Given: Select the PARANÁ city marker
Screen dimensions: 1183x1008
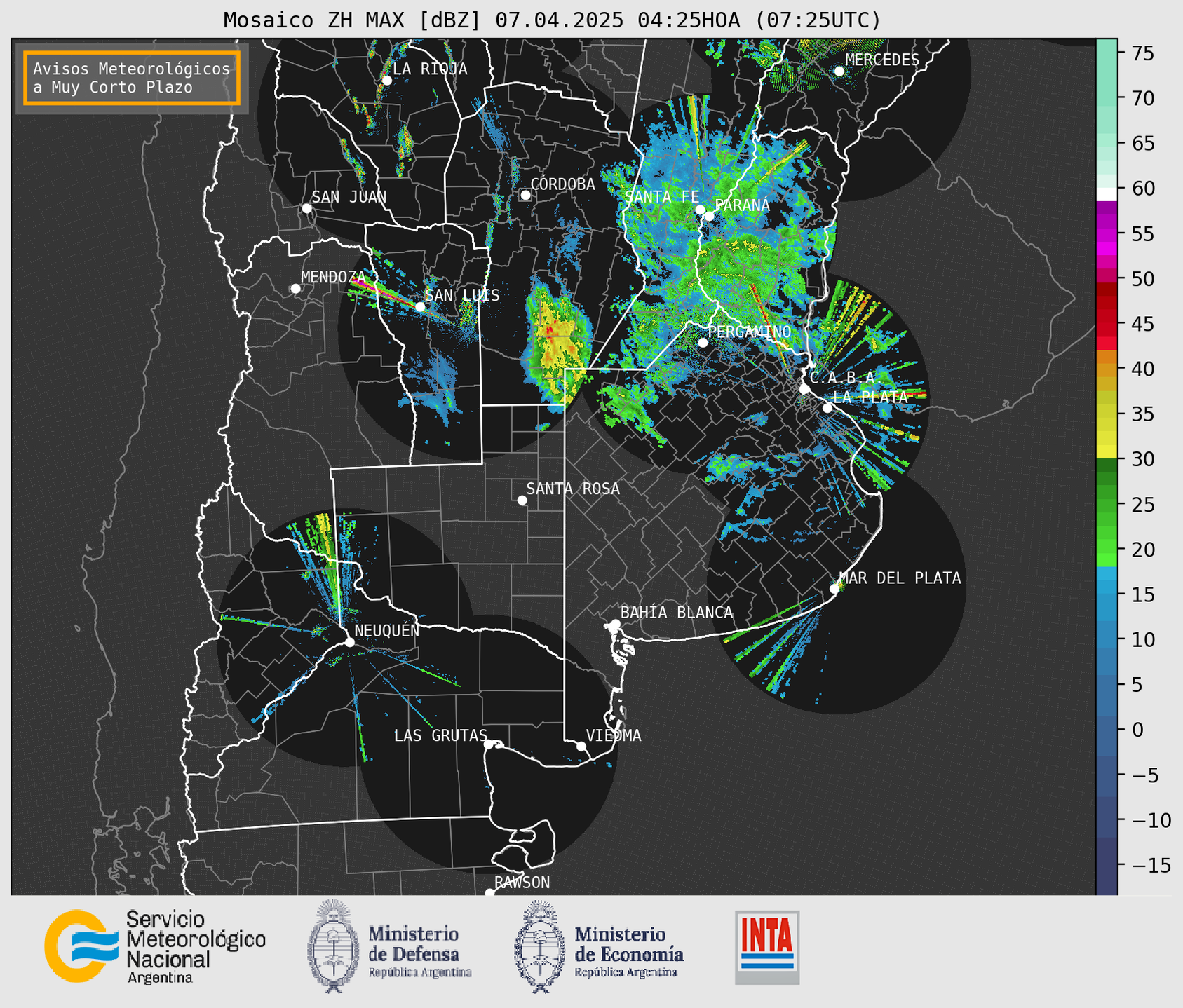Looking at the screenshot, I should tap(710, 216).
